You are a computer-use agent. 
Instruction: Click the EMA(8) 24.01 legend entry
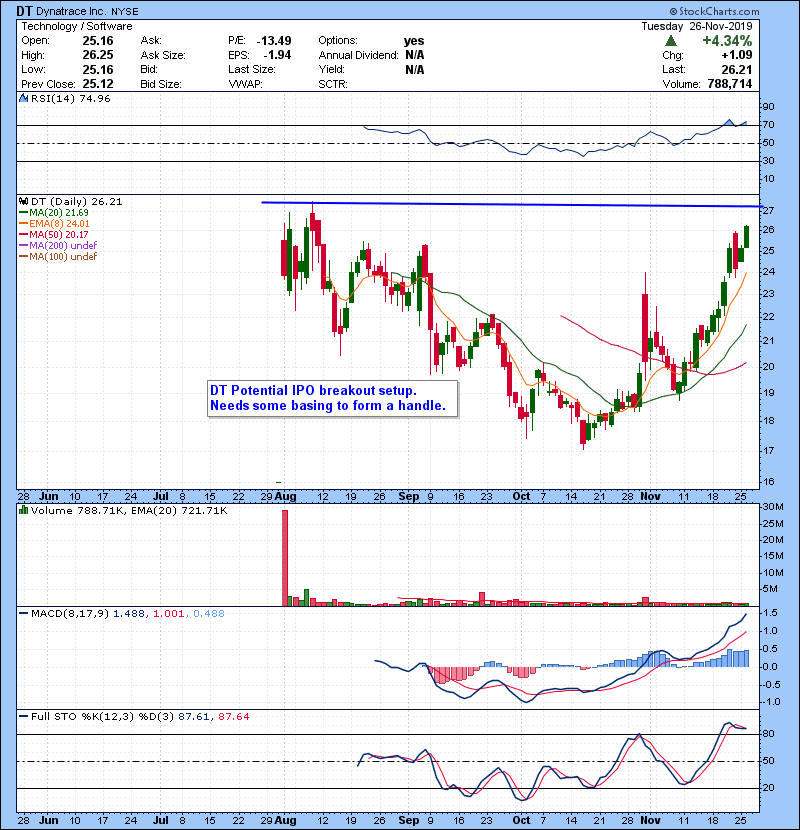54,223
